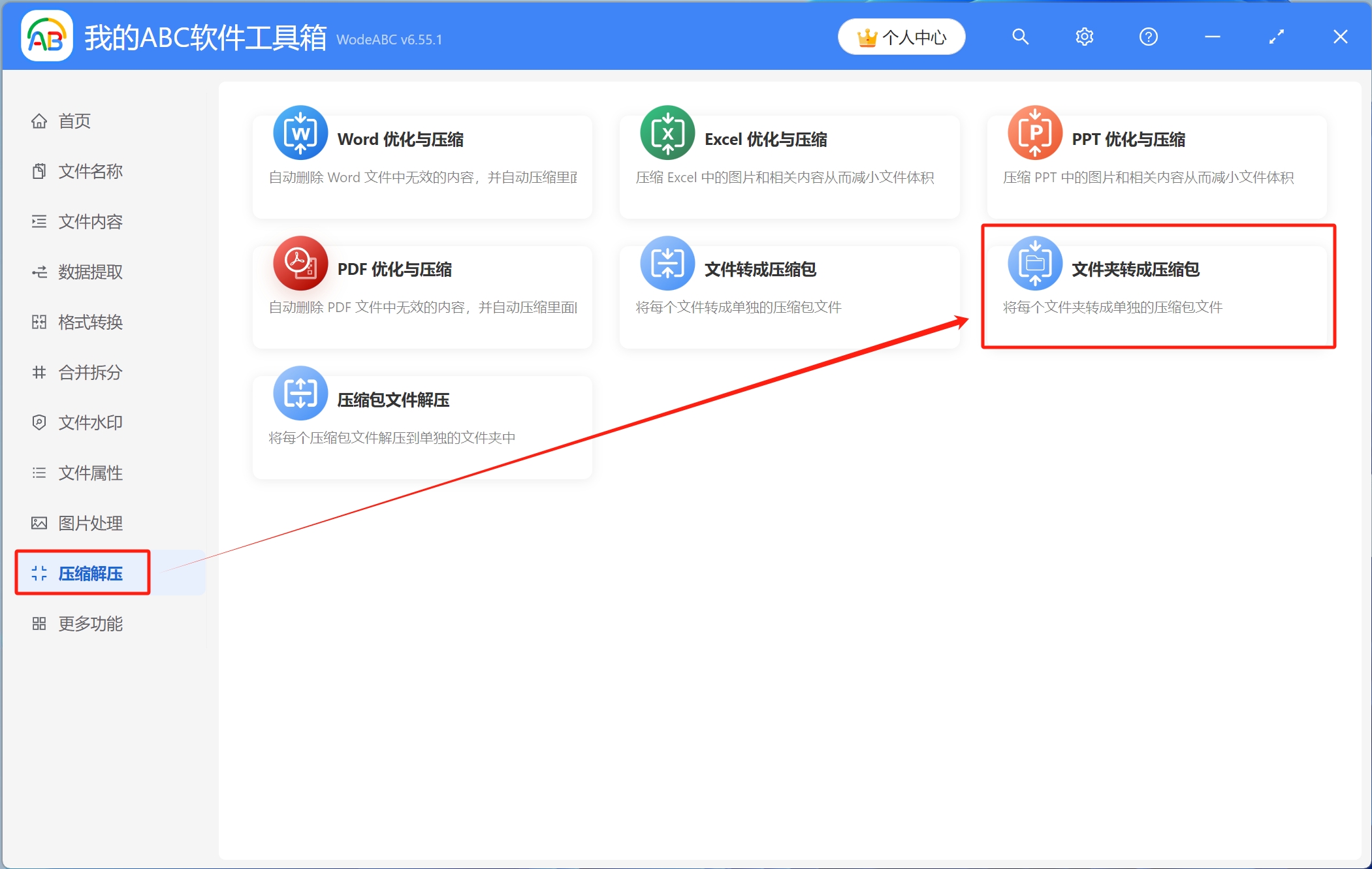
Task: Open the settings gear icon
Action: [1084, 37]
